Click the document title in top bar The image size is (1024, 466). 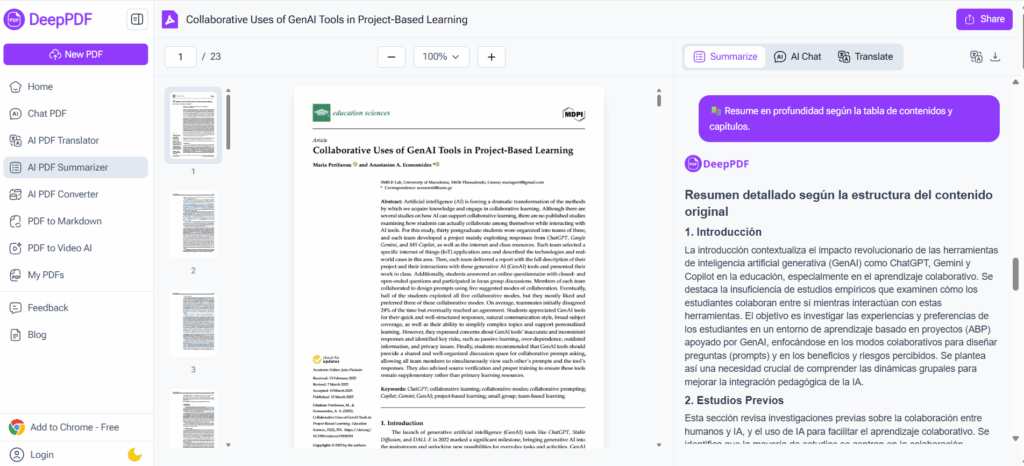tap(327, 20)
